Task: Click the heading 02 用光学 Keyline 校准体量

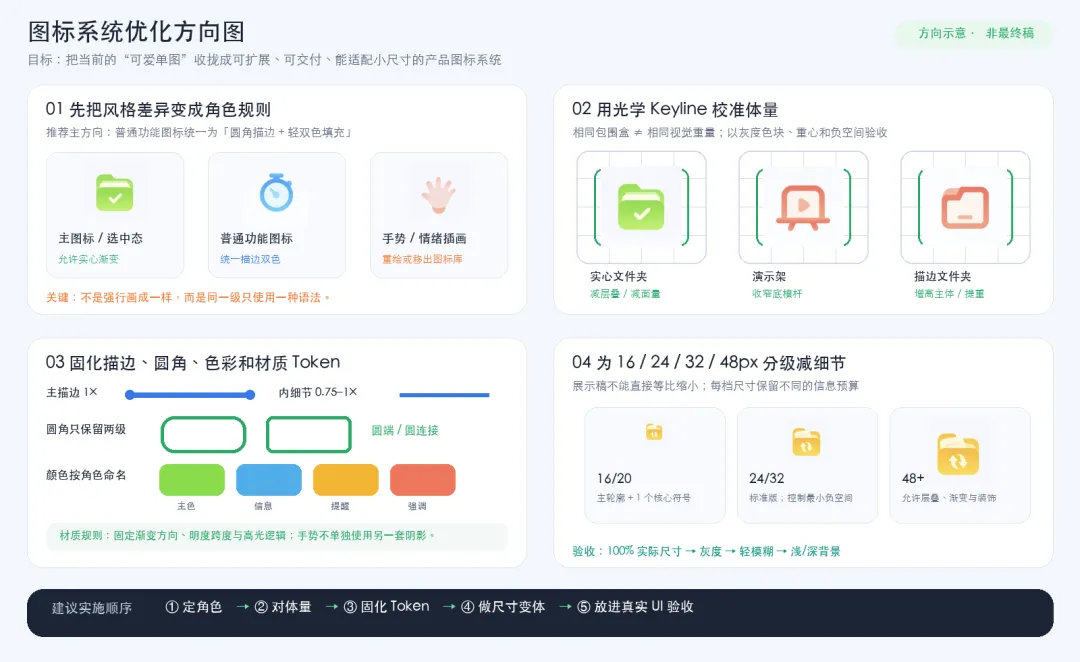Action: point(675,110)
